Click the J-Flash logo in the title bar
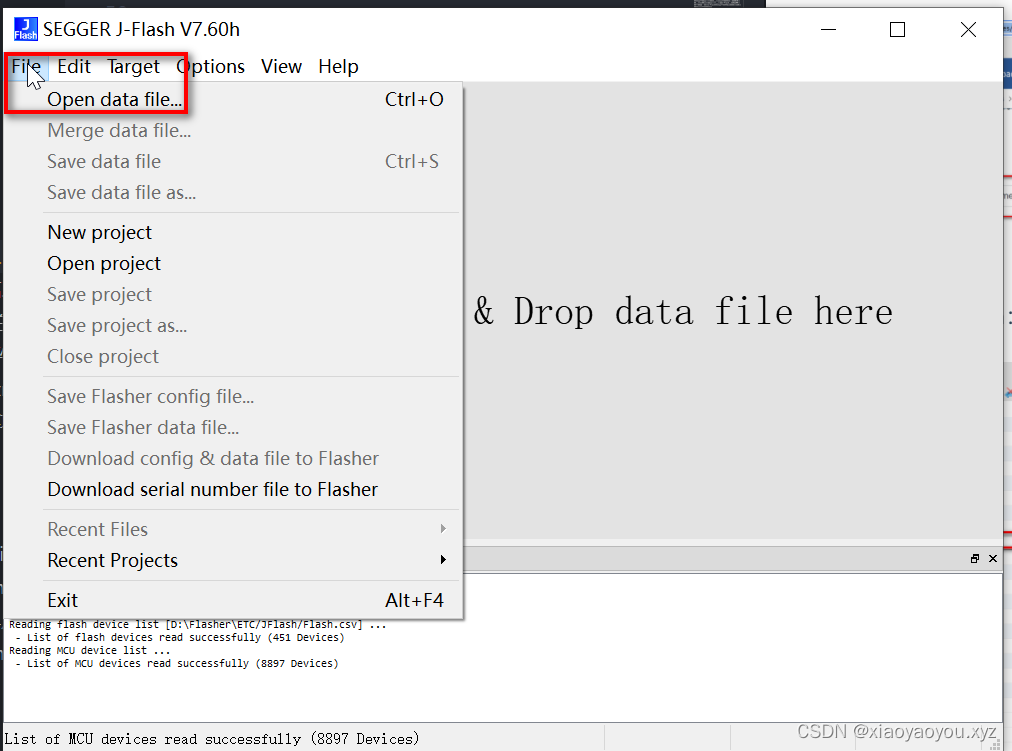The height and width of the screenshot is (751, 1012). click(x=25, y=29)
